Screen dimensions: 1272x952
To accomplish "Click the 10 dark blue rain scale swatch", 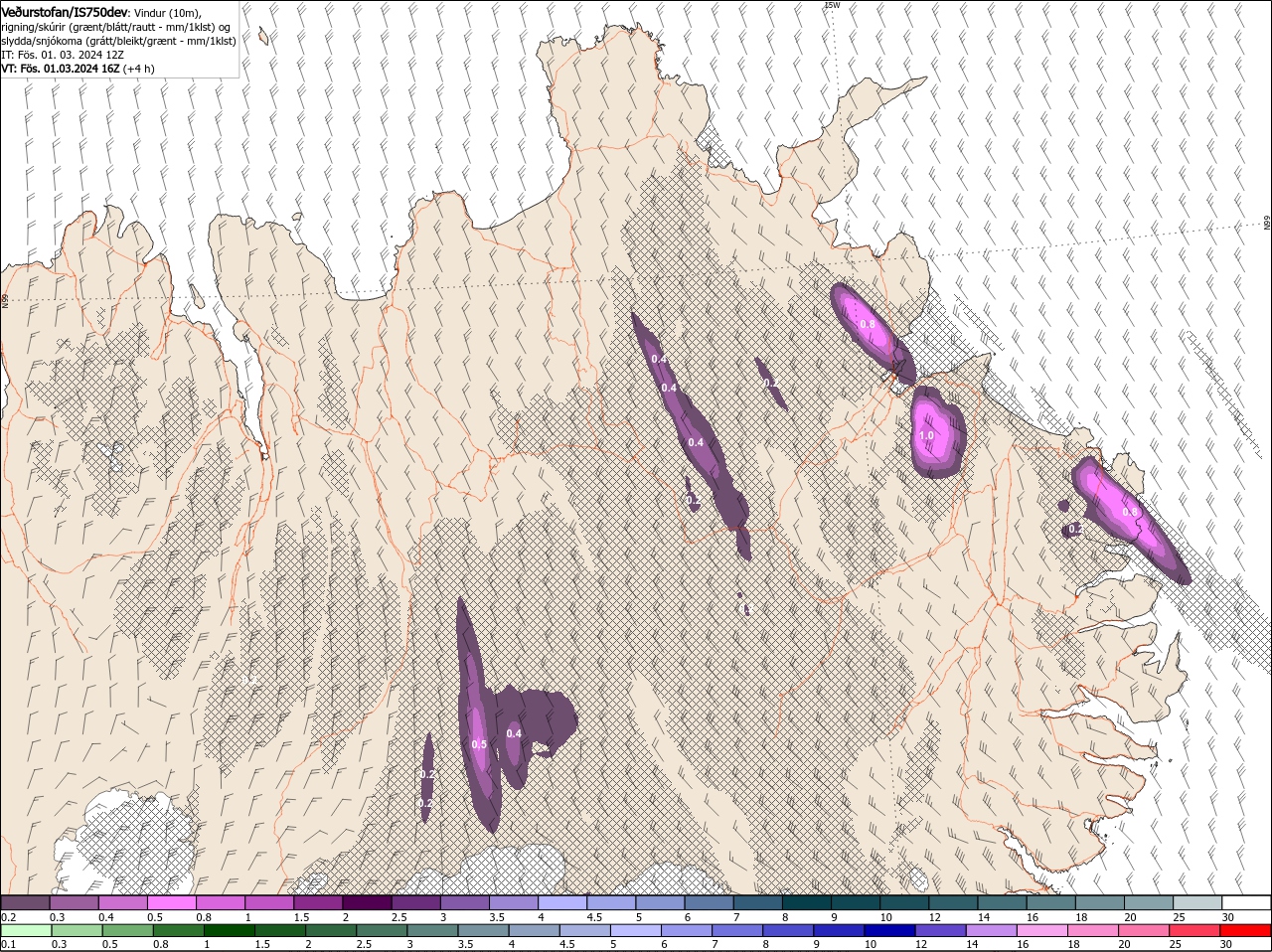I will (891, 930).
